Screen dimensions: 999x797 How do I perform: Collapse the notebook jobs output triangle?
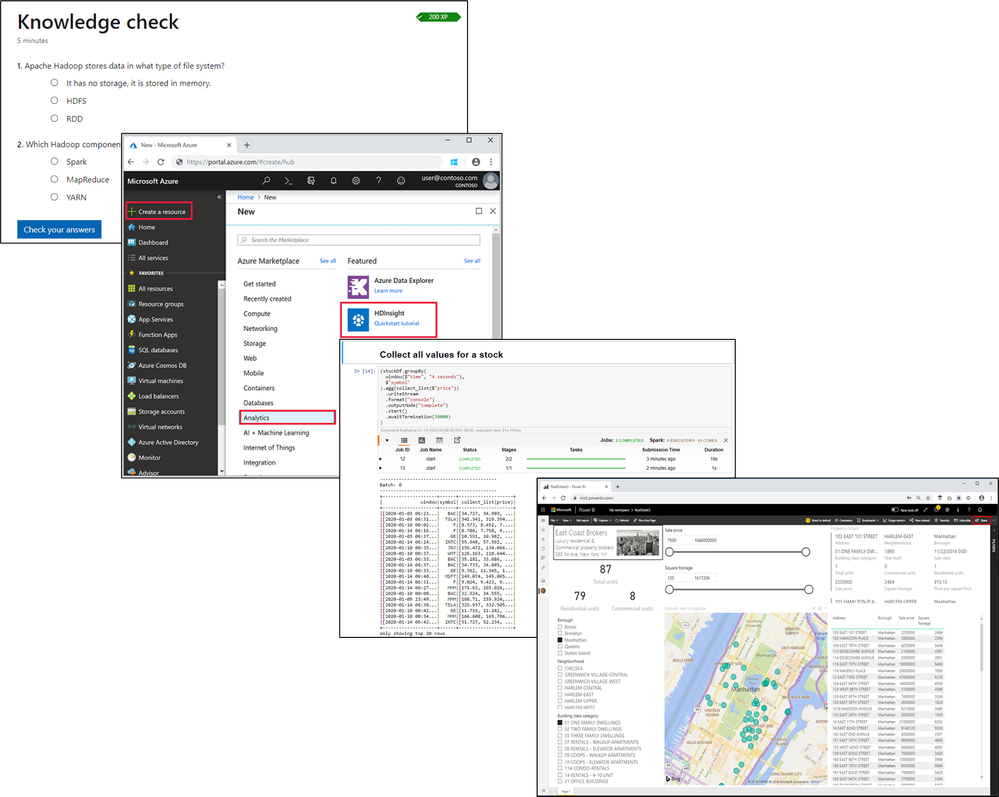pyautogui.click(x=387, y=440)
